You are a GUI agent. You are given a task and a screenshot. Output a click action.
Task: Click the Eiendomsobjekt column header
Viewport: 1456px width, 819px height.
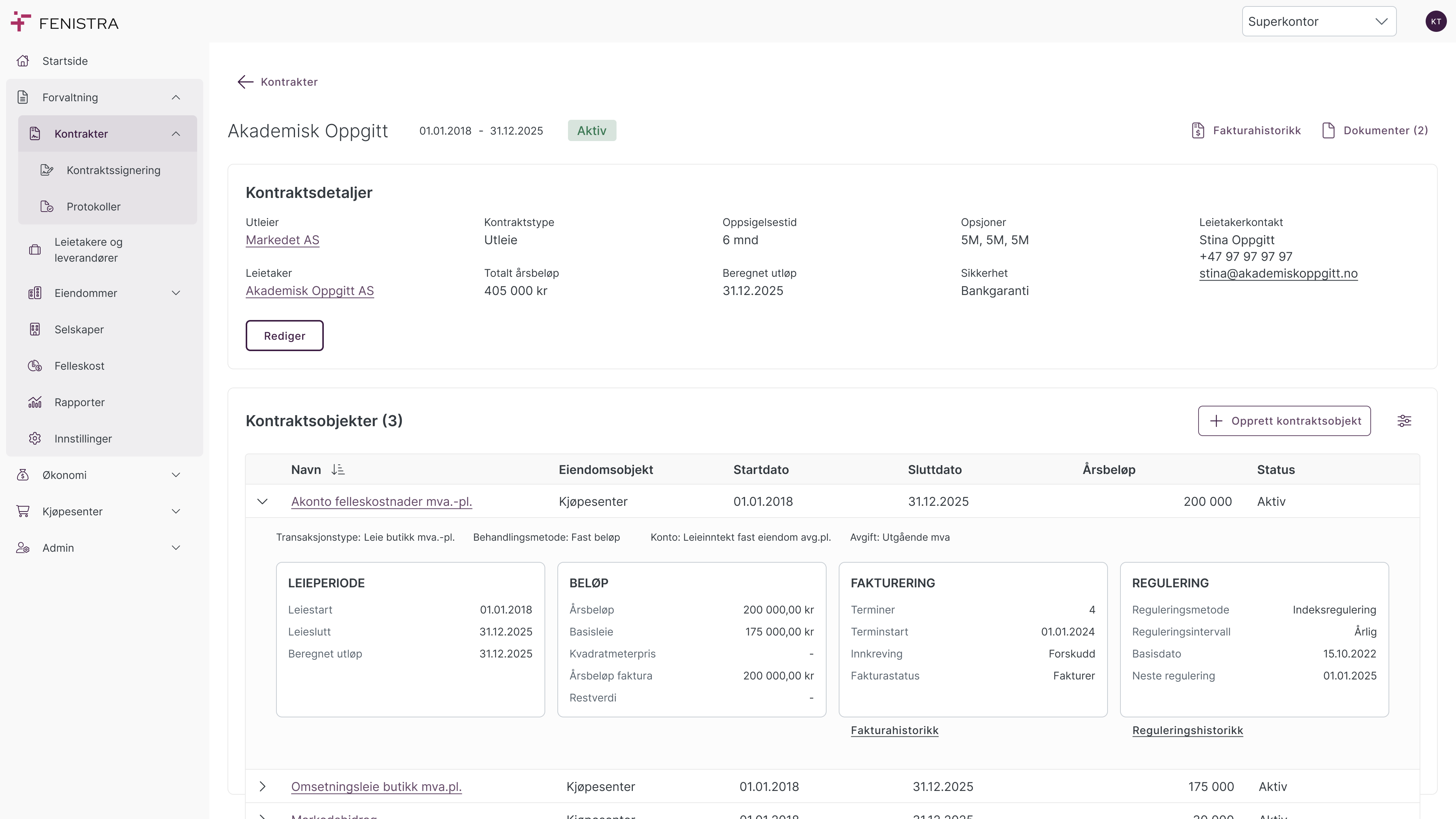coord(606,470)
